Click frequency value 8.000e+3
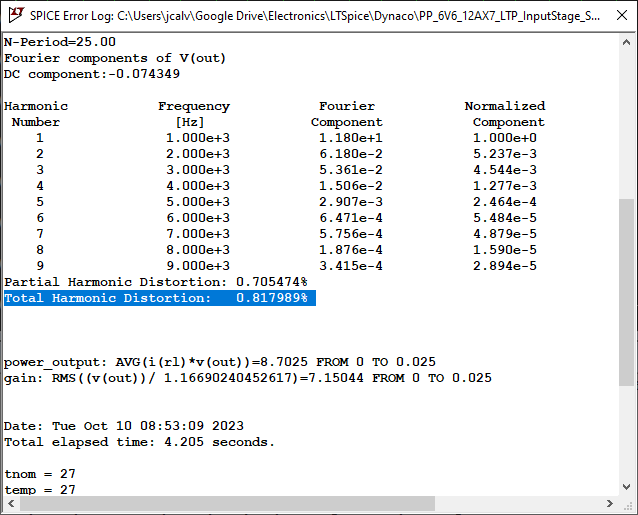 pyautogui.click(x=198, y=250)
